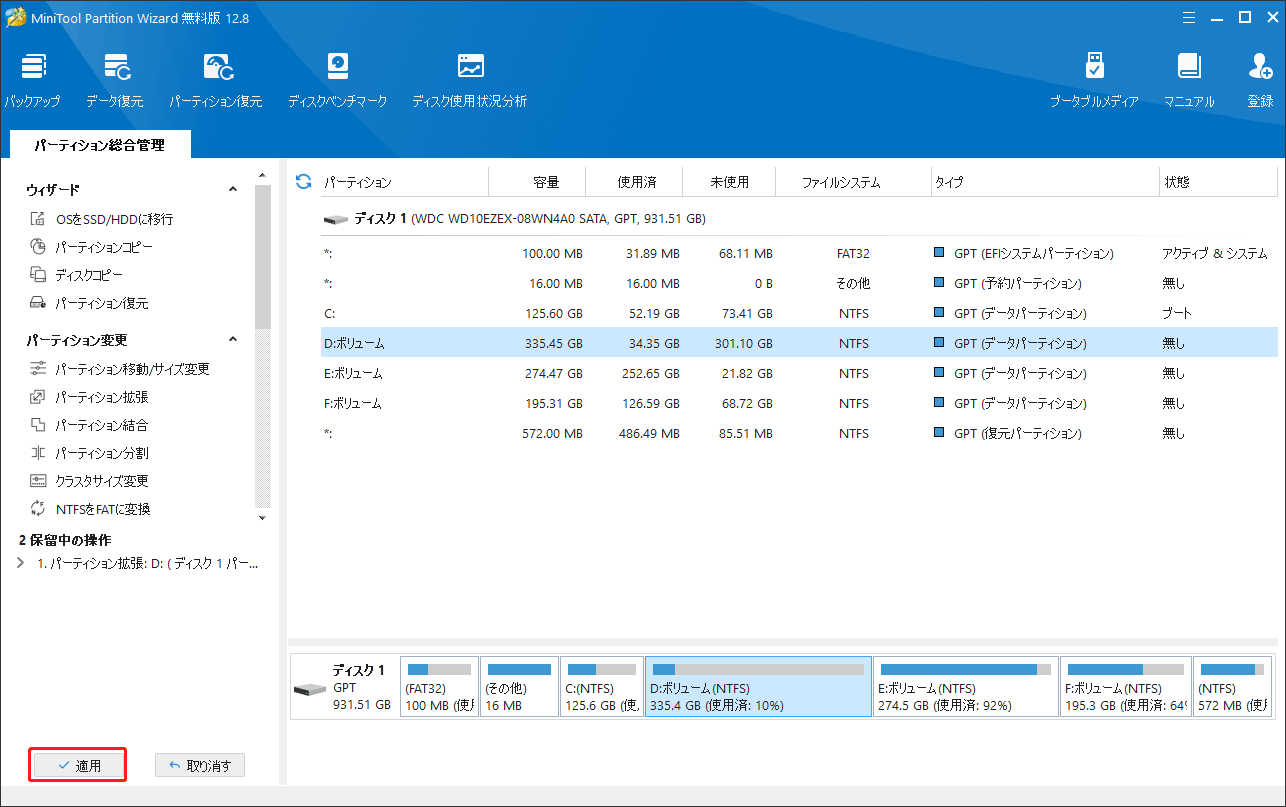Select E:ボリューム(NTFS) block in disk map
Screen dimensions: 1286x807
(965, 687)
